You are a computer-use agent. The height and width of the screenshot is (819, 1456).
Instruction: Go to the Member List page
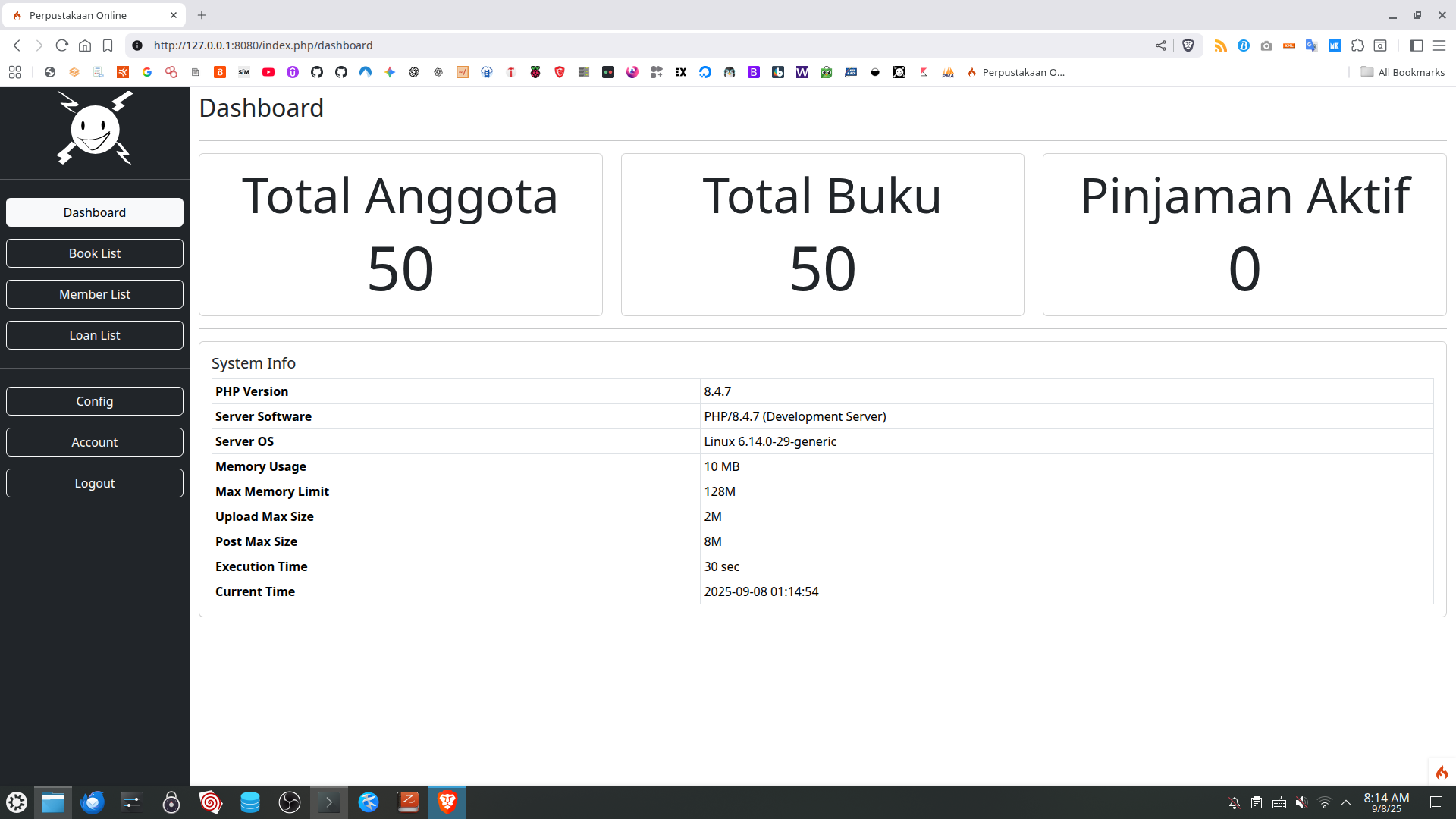tap(95, 294)
